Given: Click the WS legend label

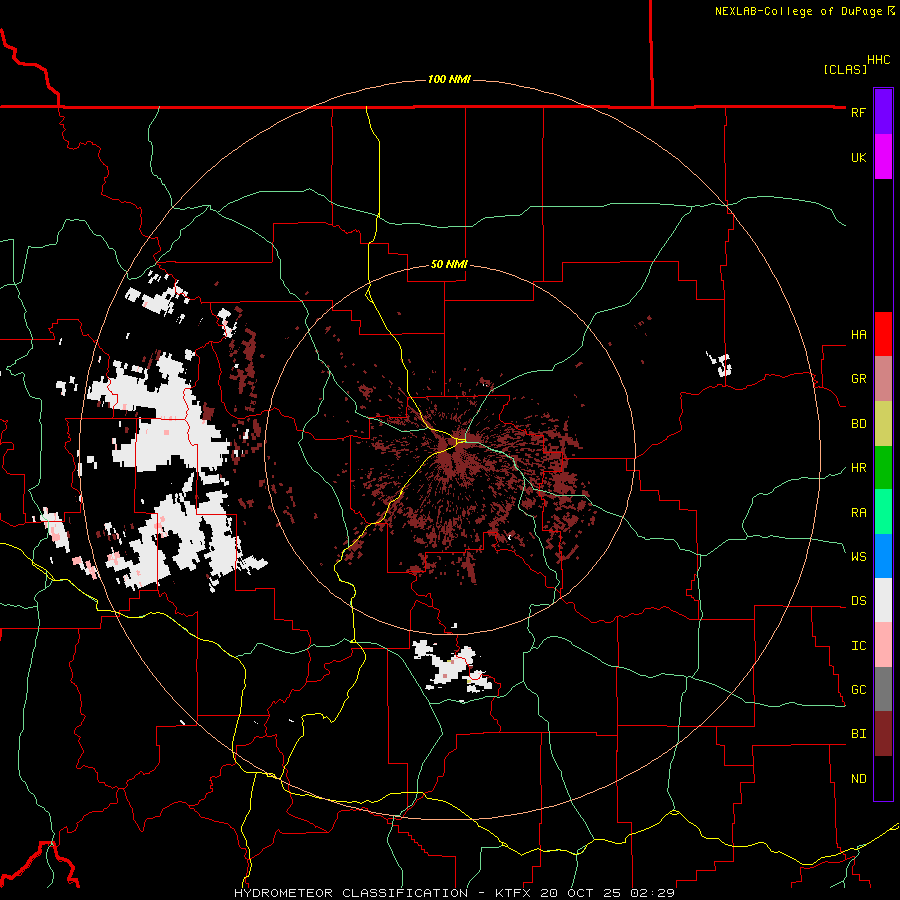Looking at the screenshot, I should pyautogui.click(x=858, y=557).
